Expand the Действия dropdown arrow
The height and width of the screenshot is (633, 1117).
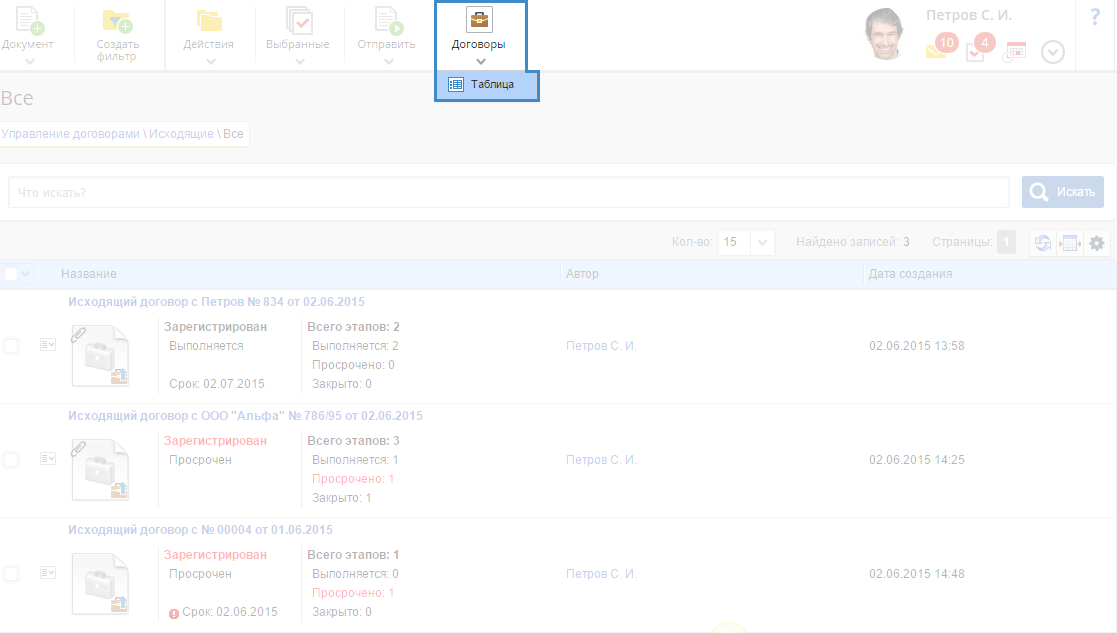pyautogui.click(x=210, y=61)
